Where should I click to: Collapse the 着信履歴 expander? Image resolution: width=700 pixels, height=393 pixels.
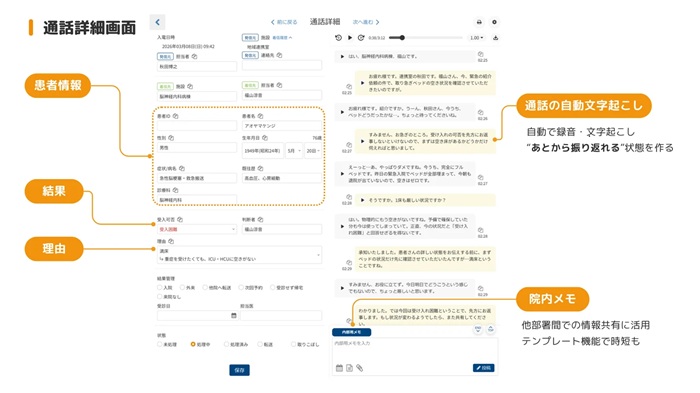tap(282, 38)
